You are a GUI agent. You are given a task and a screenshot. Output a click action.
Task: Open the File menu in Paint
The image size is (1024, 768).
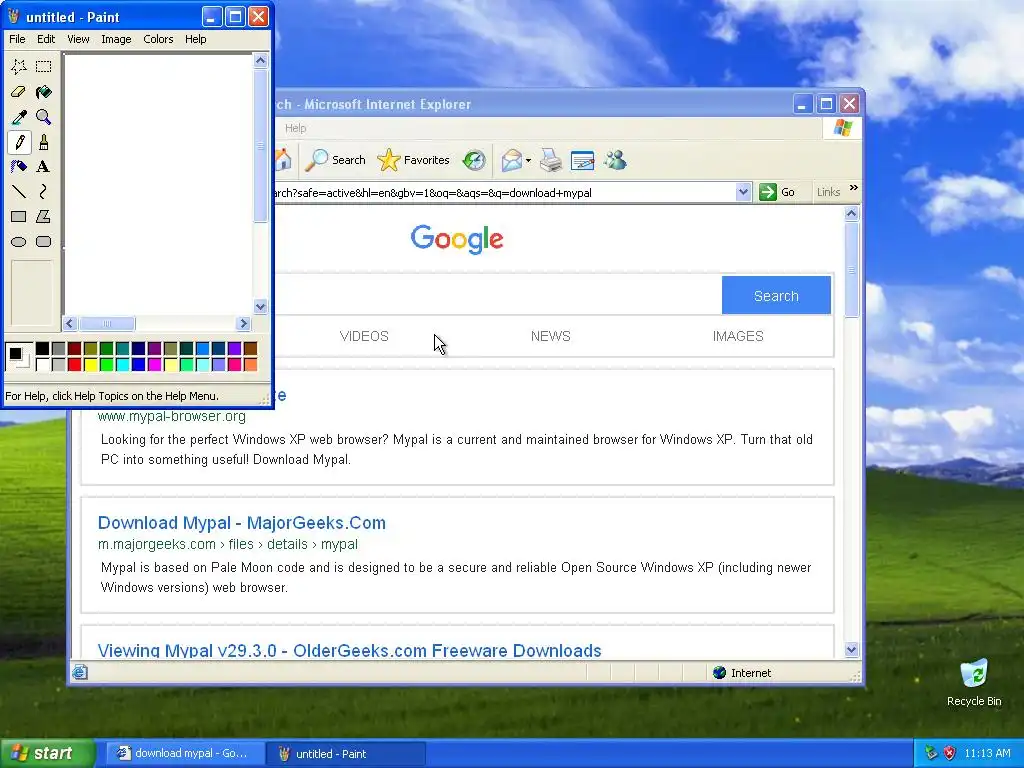pyautogui.click(x=17, y=39)
